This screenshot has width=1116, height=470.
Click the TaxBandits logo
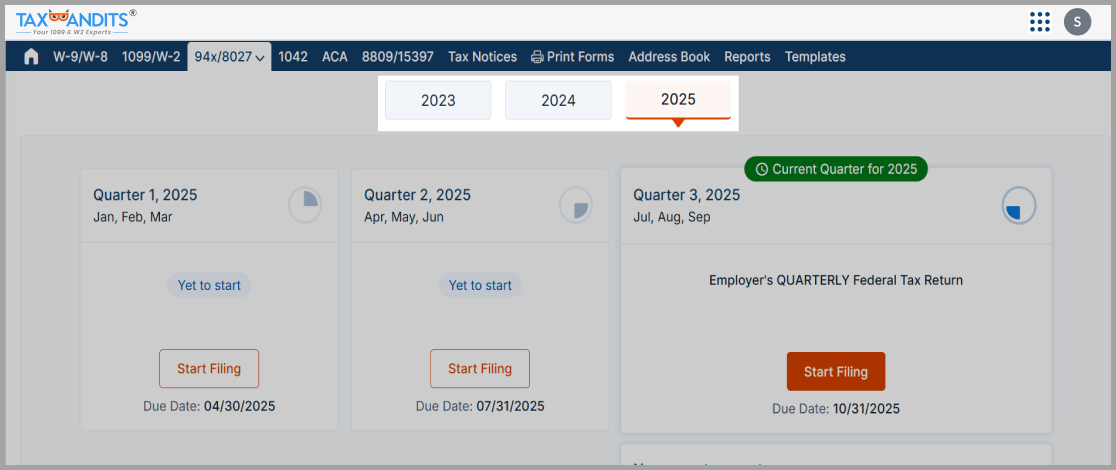pos(76,20)
